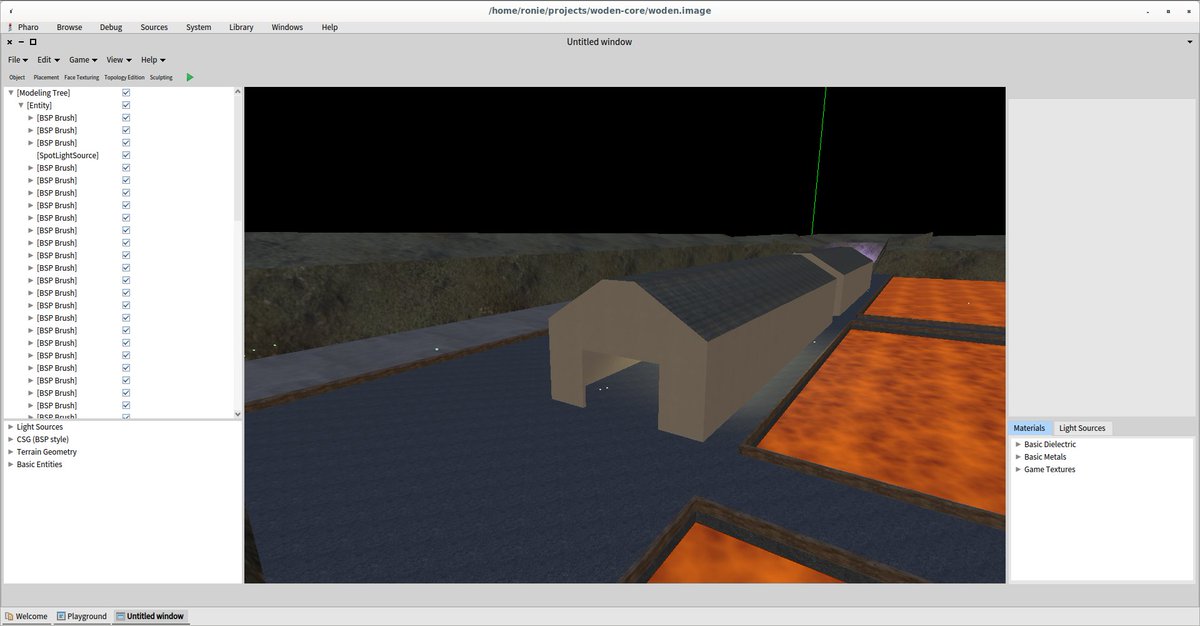Screen dimensions: 1200x626
Task: Click the Basic Dielectric label
Action: pyautogui.click(x=1050, y=444)
